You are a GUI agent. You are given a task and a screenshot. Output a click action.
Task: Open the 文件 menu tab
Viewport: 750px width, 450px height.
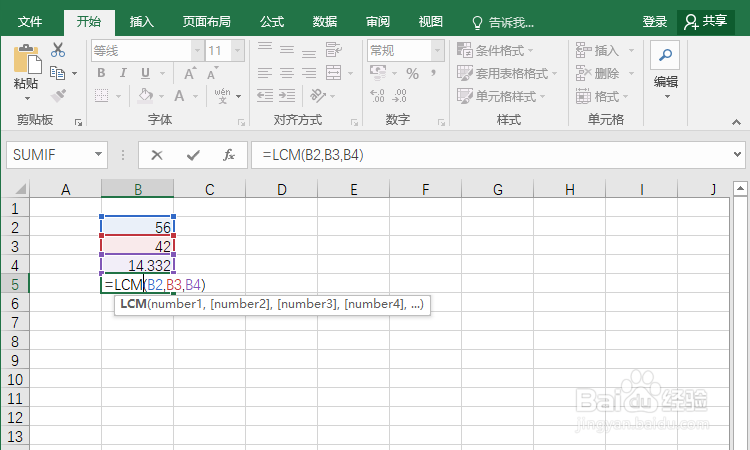[x=30, y=22]
